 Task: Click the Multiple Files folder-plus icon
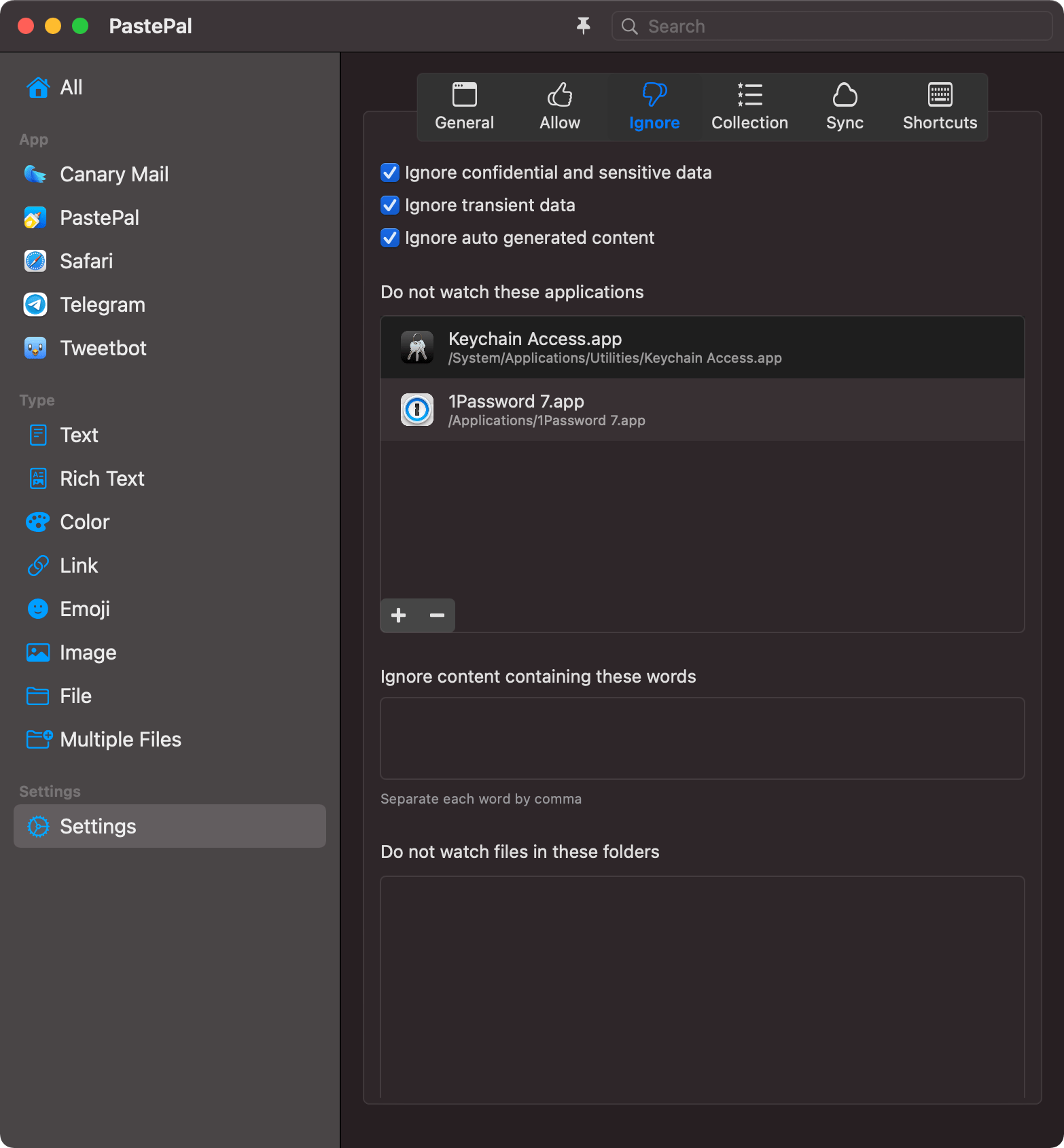[x=39, y=739]
